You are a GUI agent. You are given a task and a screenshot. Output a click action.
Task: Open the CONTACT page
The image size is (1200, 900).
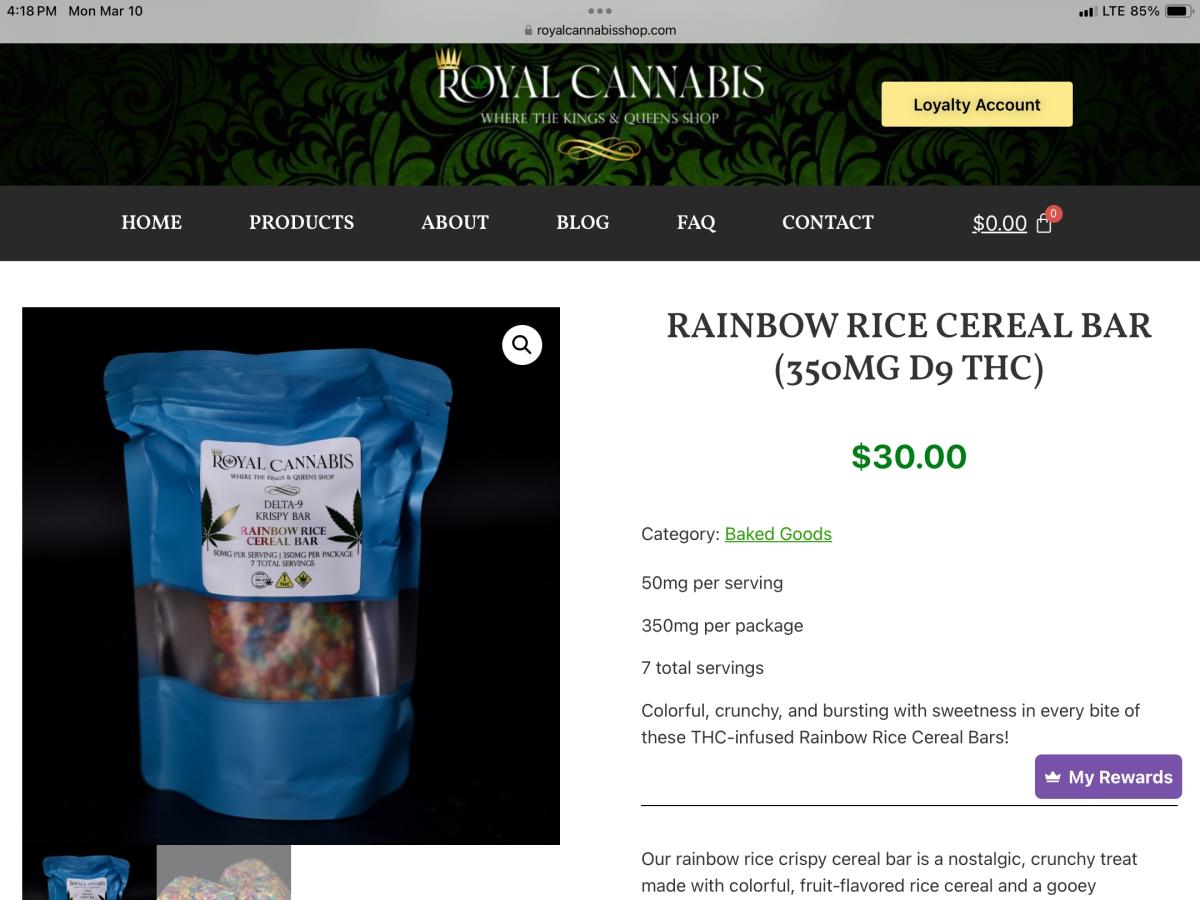point(828,223)
